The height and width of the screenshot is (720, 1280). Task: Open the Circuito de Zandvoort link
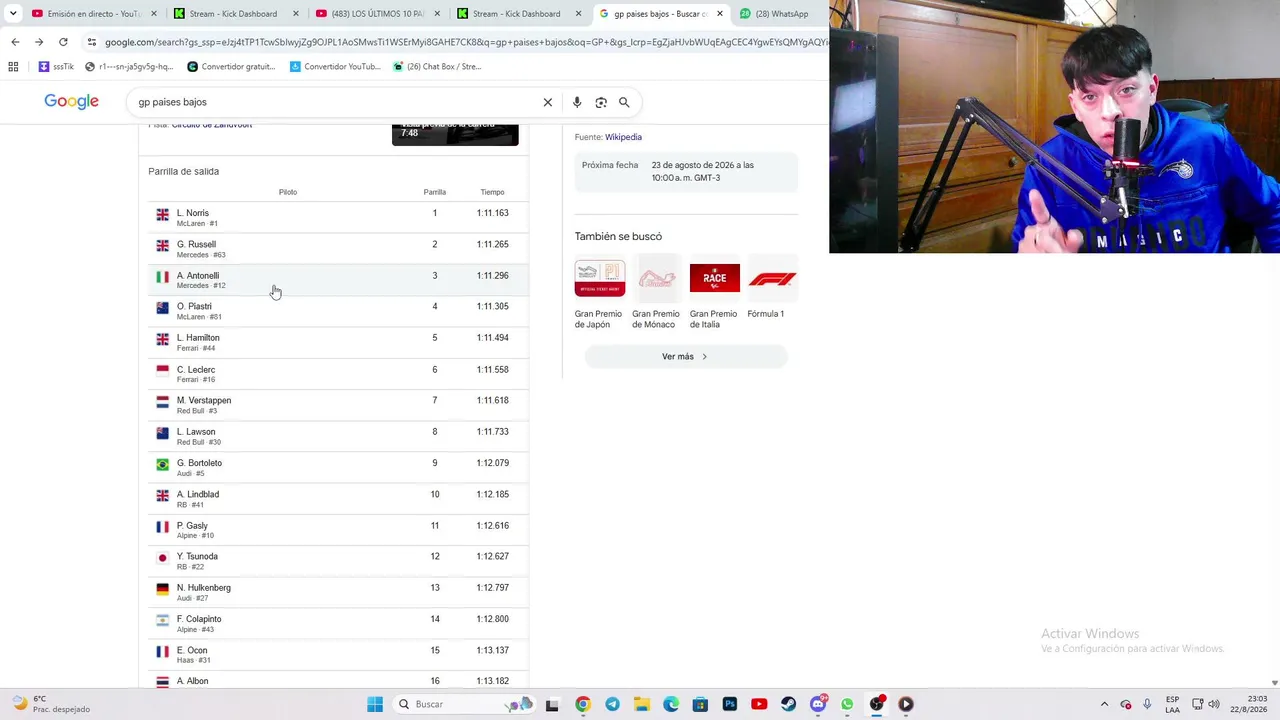click(x=211, y=125)
